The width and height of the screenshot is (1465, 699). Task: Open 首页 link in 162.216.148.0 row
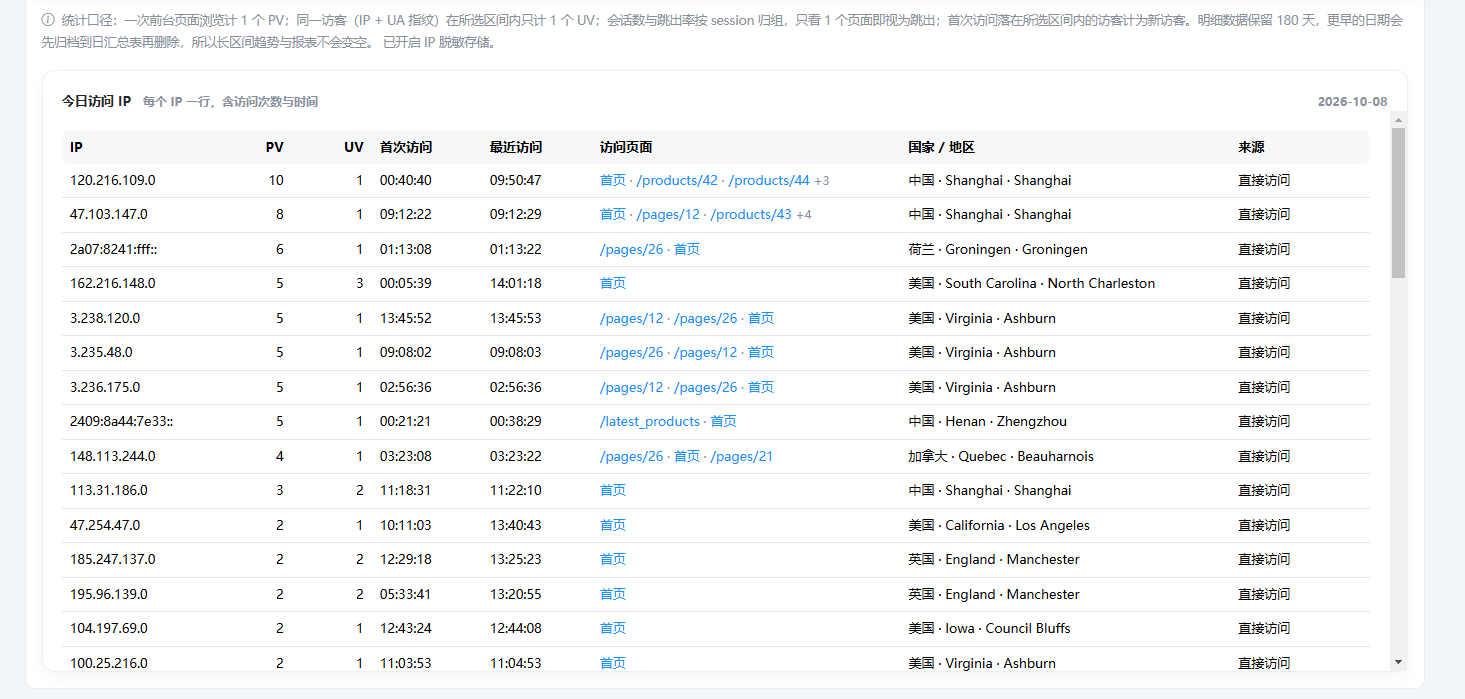coord(613,284)
